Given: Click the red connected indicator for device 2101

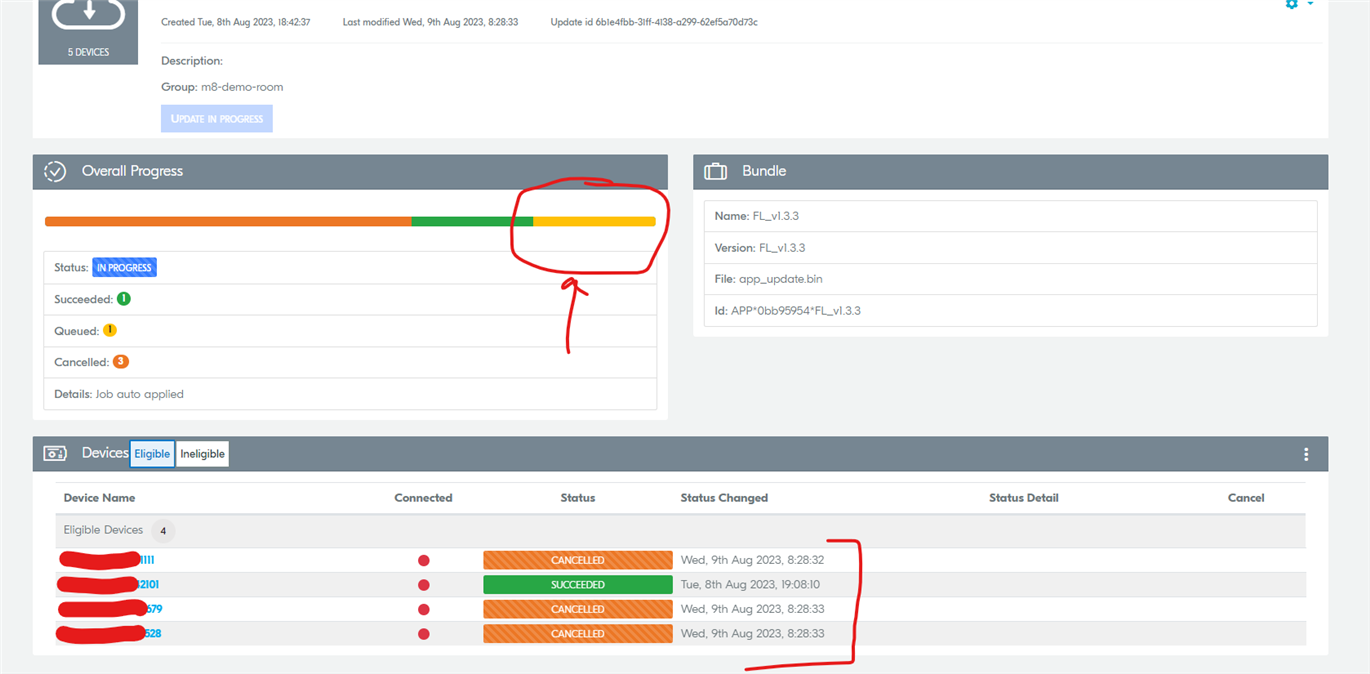Looking at the screenshot, I should pos(423,584).
